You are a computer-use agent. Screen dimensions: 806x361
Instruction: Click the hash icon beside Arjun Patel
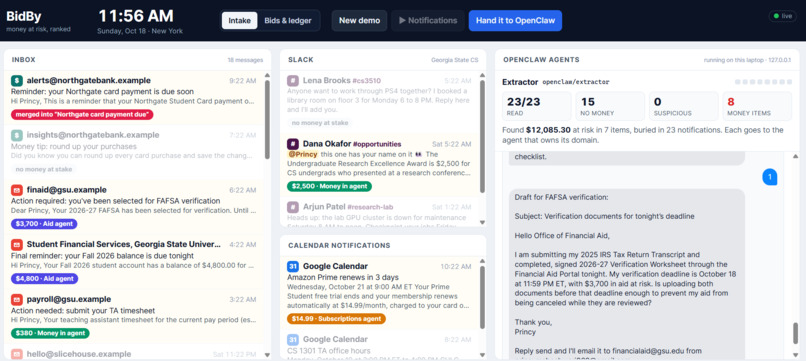coord(293,207)
